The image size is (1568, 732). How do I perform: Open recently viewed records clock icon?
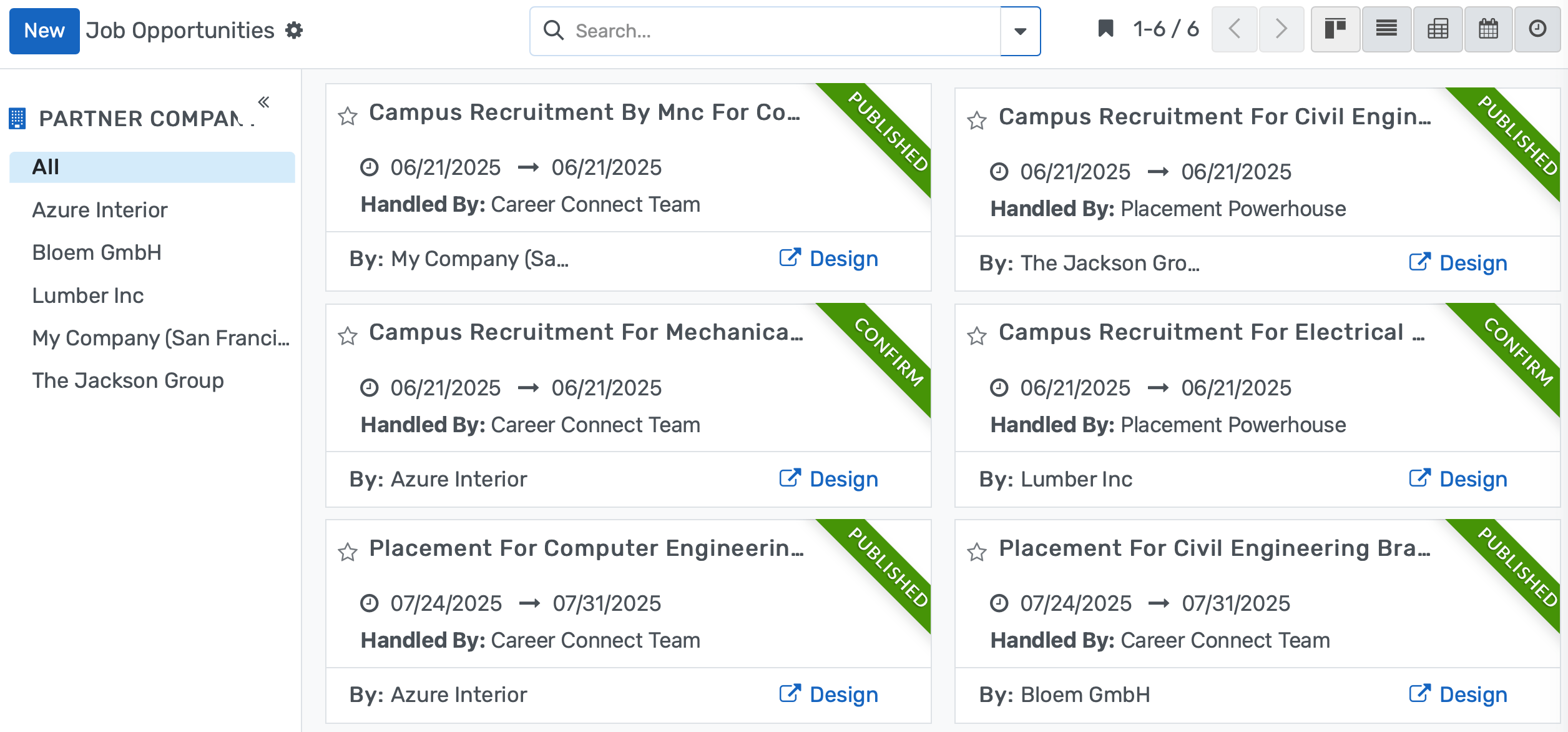1538,29
